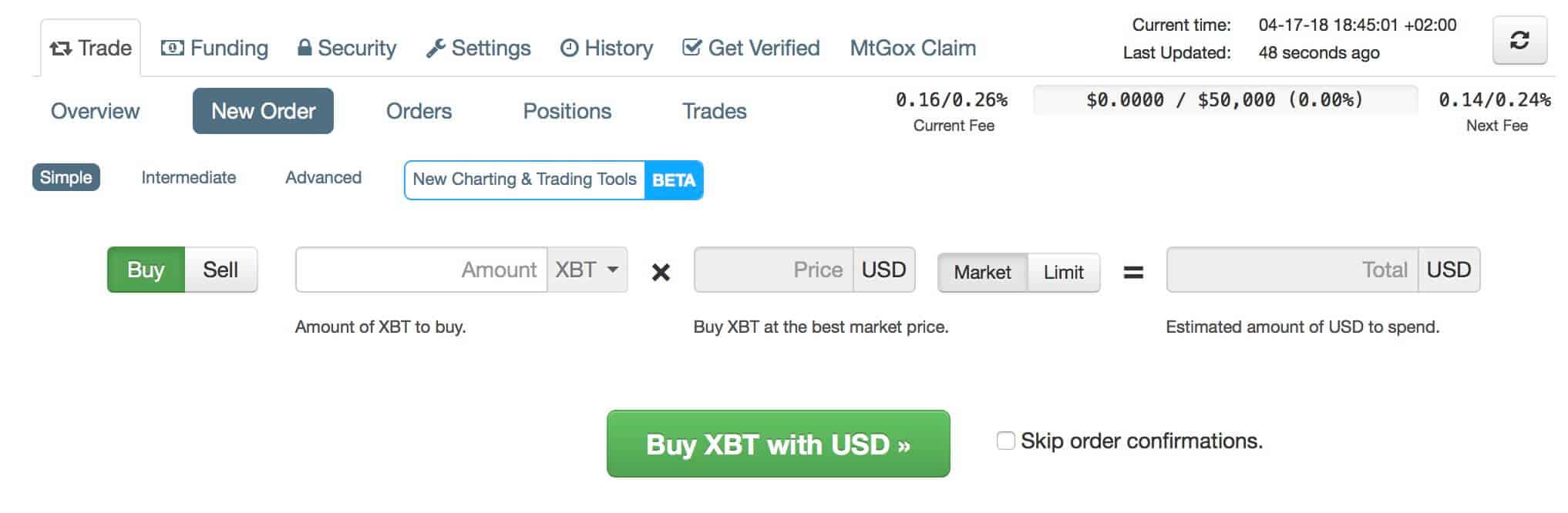Open Funding tab with banknote icon
1568x513 pixels.
pos(214,48)
